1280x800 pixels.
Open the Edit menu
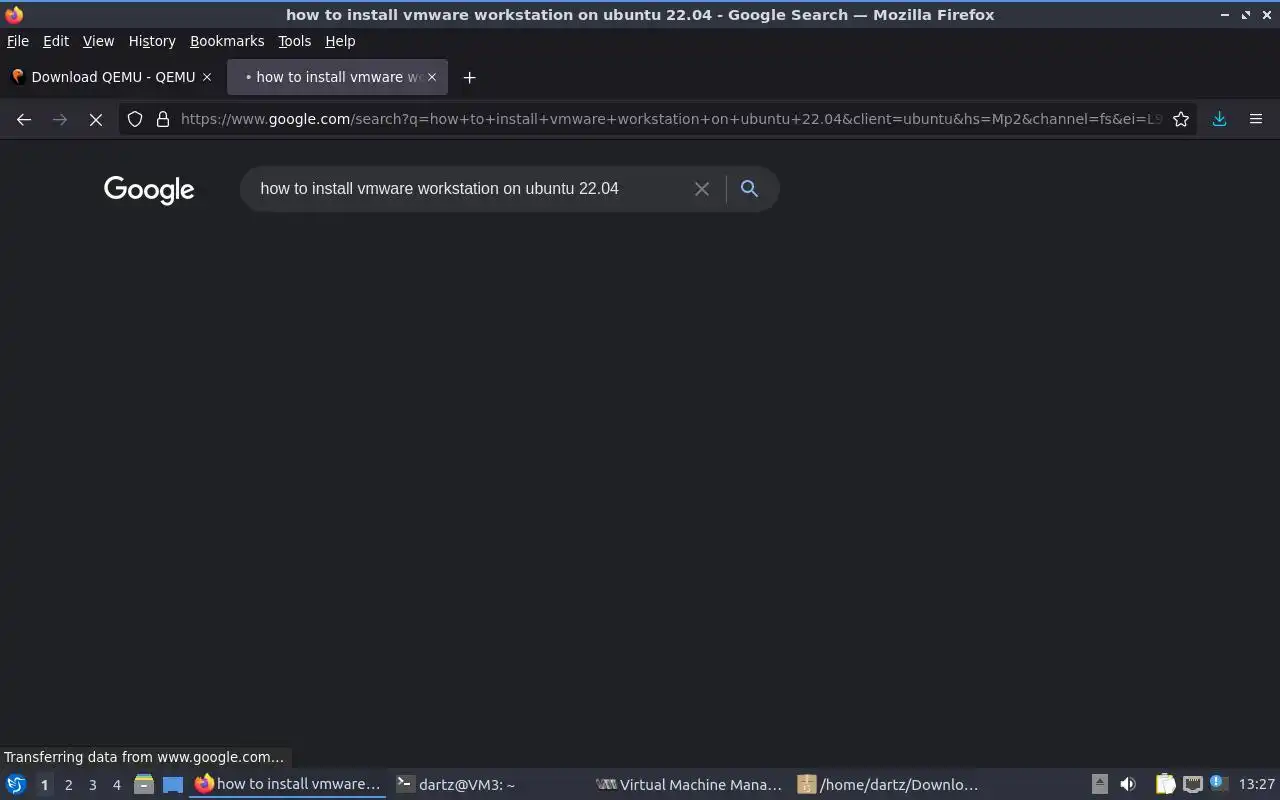tap(56, 41)
